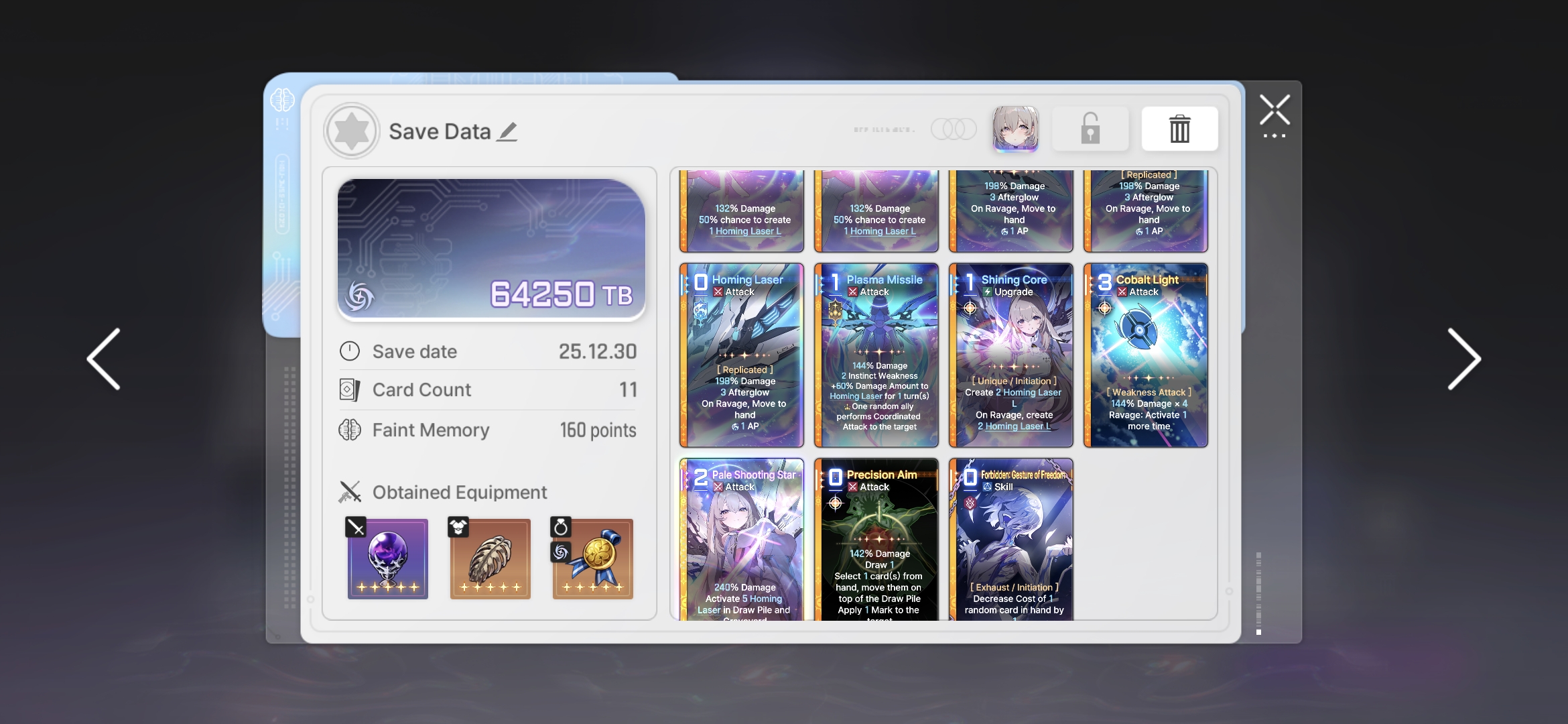
Task: Select the purple orb weapon equipment
Action: point(387,558)
